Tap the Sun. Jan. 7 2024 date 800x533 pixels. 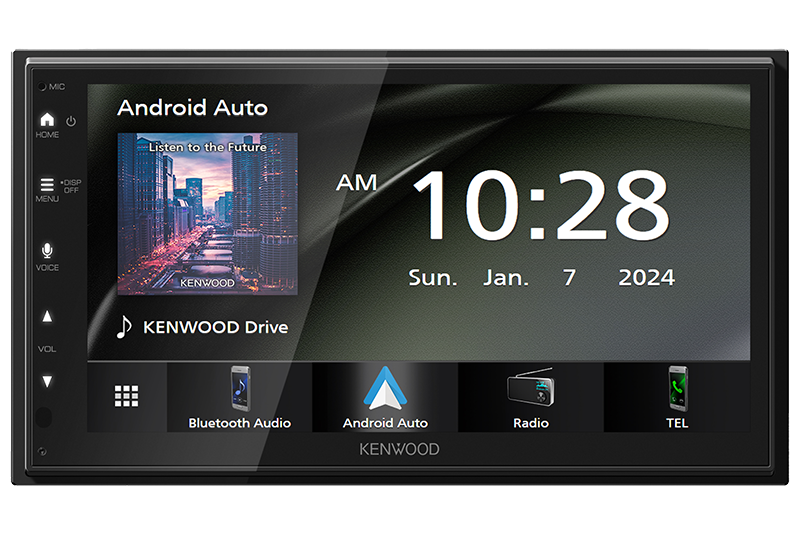541,277
